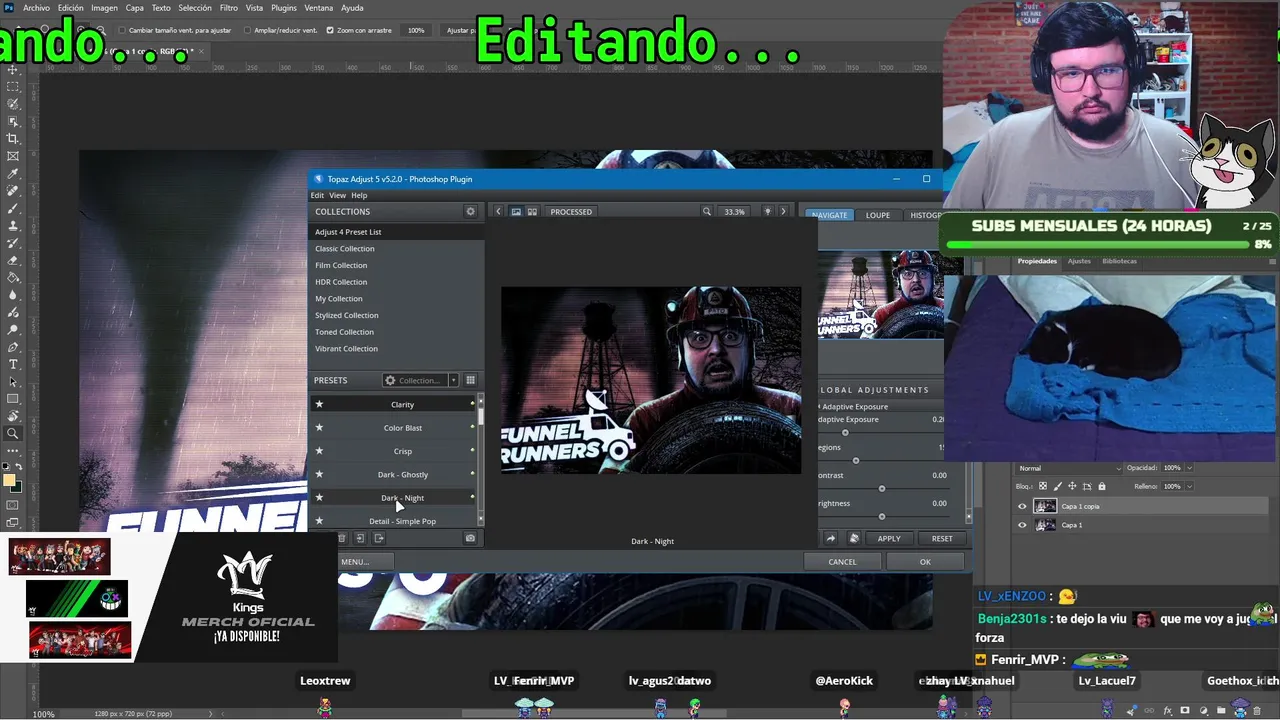Open the Collections settings gear
Screen dimensions: 1280x720
pos(470,212)
